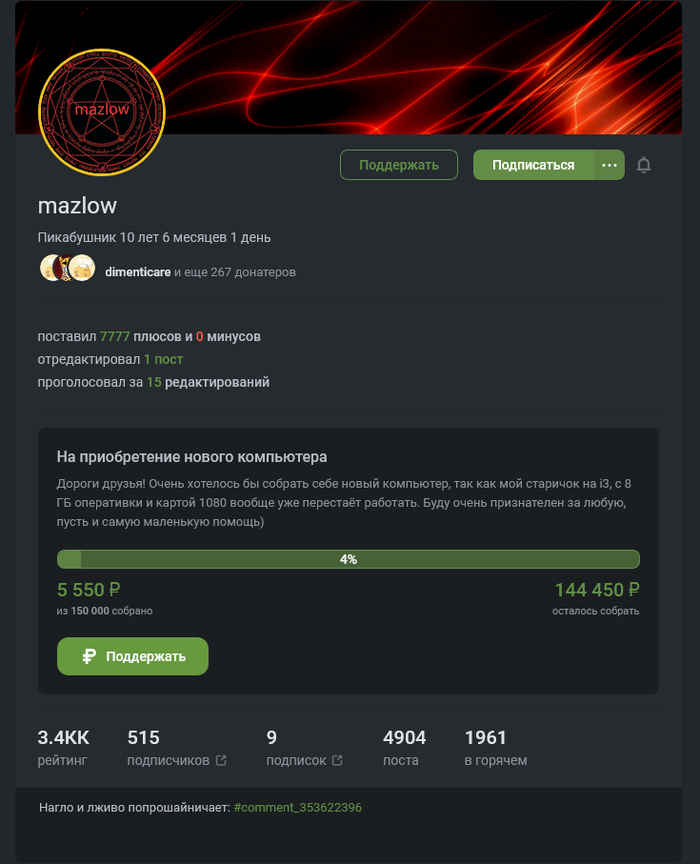The image size is (700, 864).
Task: Click the third donor avatar icon
Action: click(x=82, y=268)
